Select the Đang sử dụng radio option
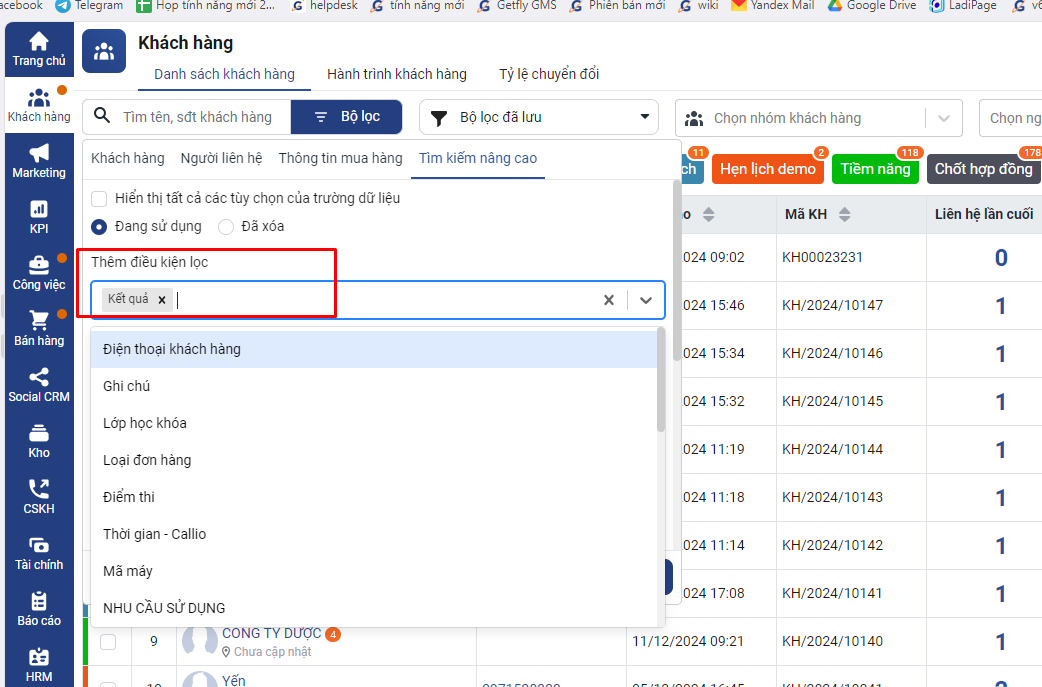Viewport: 1042px width, 687px height. click(x=99, y=226)
